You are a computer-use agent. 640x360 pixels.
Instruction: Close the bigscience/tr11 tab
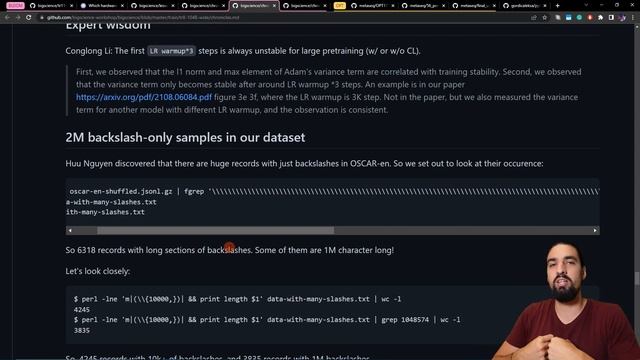(x=71, y=6)
